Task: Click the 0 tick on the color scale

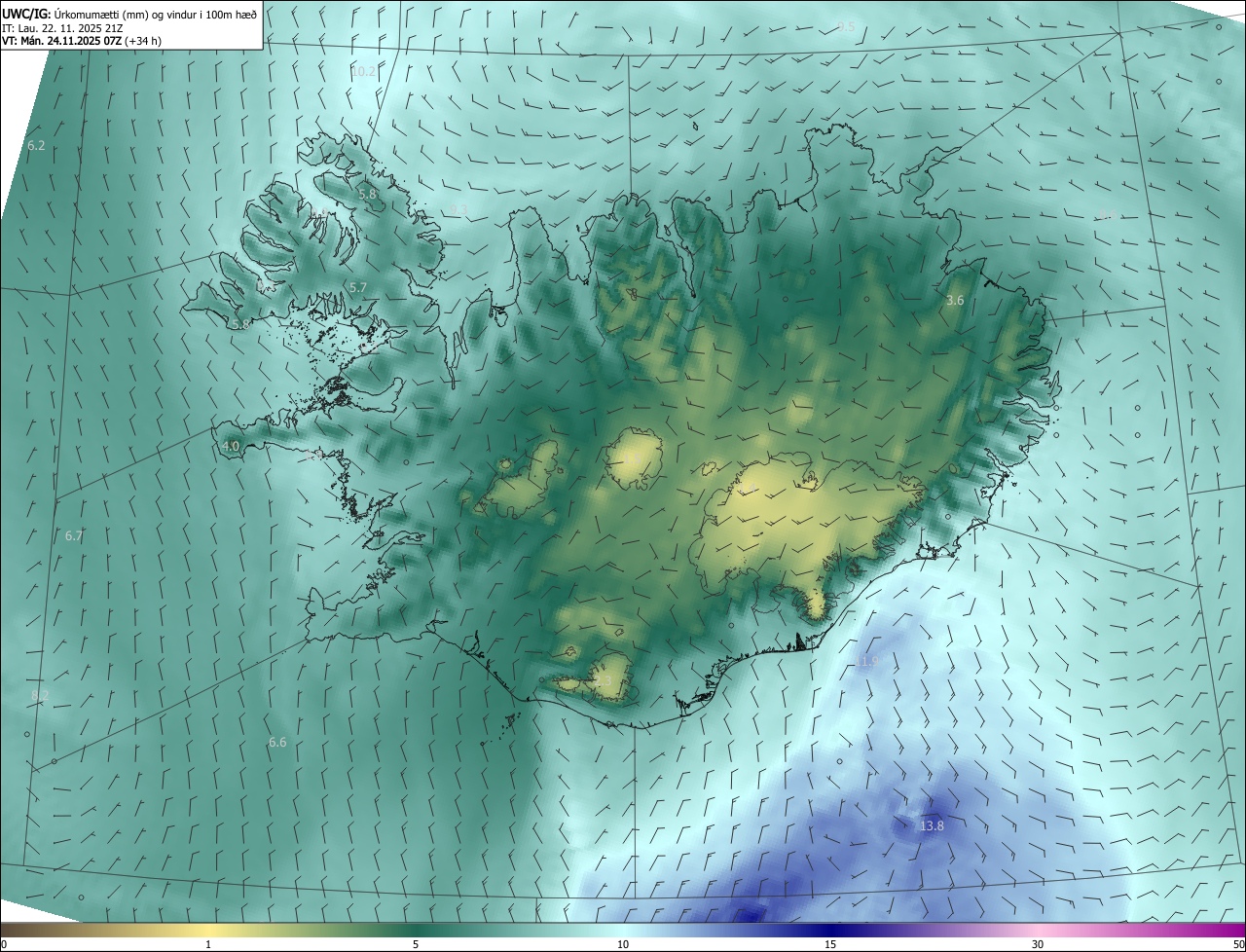Action: [x=4, y=944]
